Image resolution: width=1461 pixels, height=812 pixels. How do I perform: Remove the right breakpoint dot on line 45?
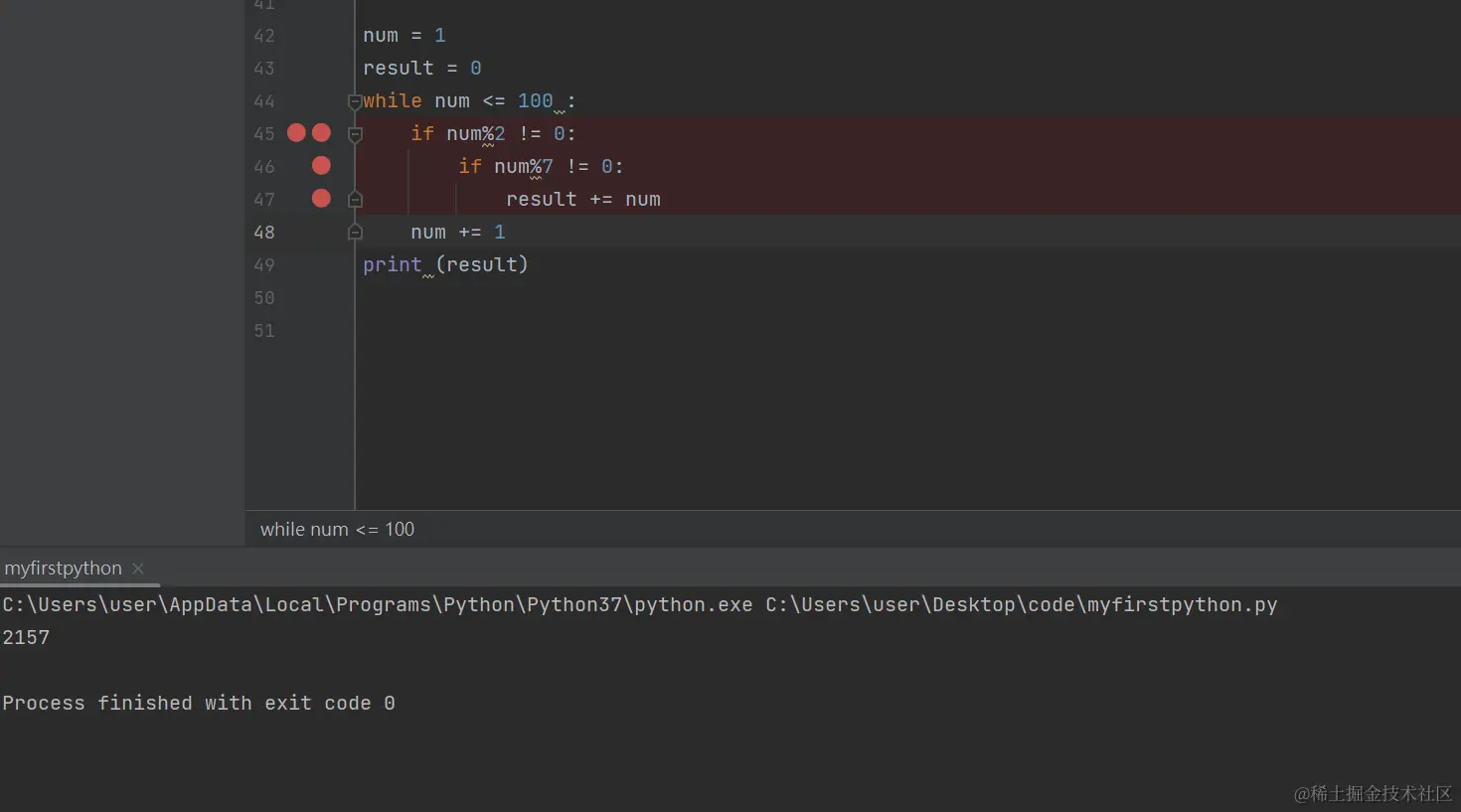[x=321, y=132]
